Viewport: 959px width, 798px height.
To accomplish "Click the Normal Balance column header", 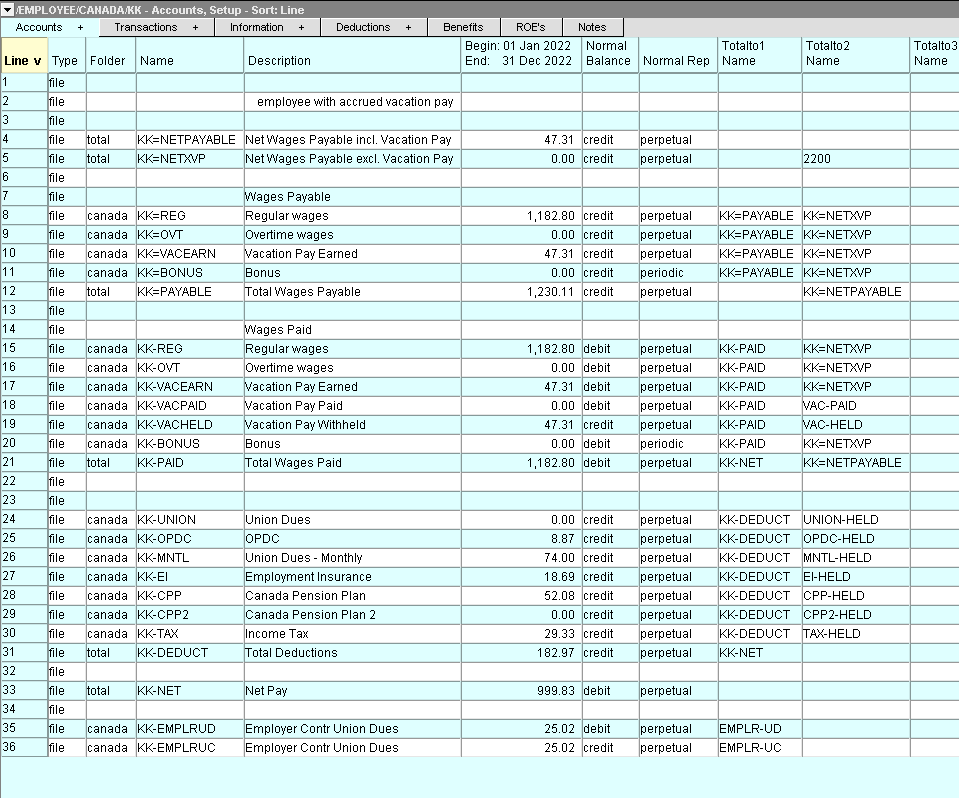I will (608, 53).
